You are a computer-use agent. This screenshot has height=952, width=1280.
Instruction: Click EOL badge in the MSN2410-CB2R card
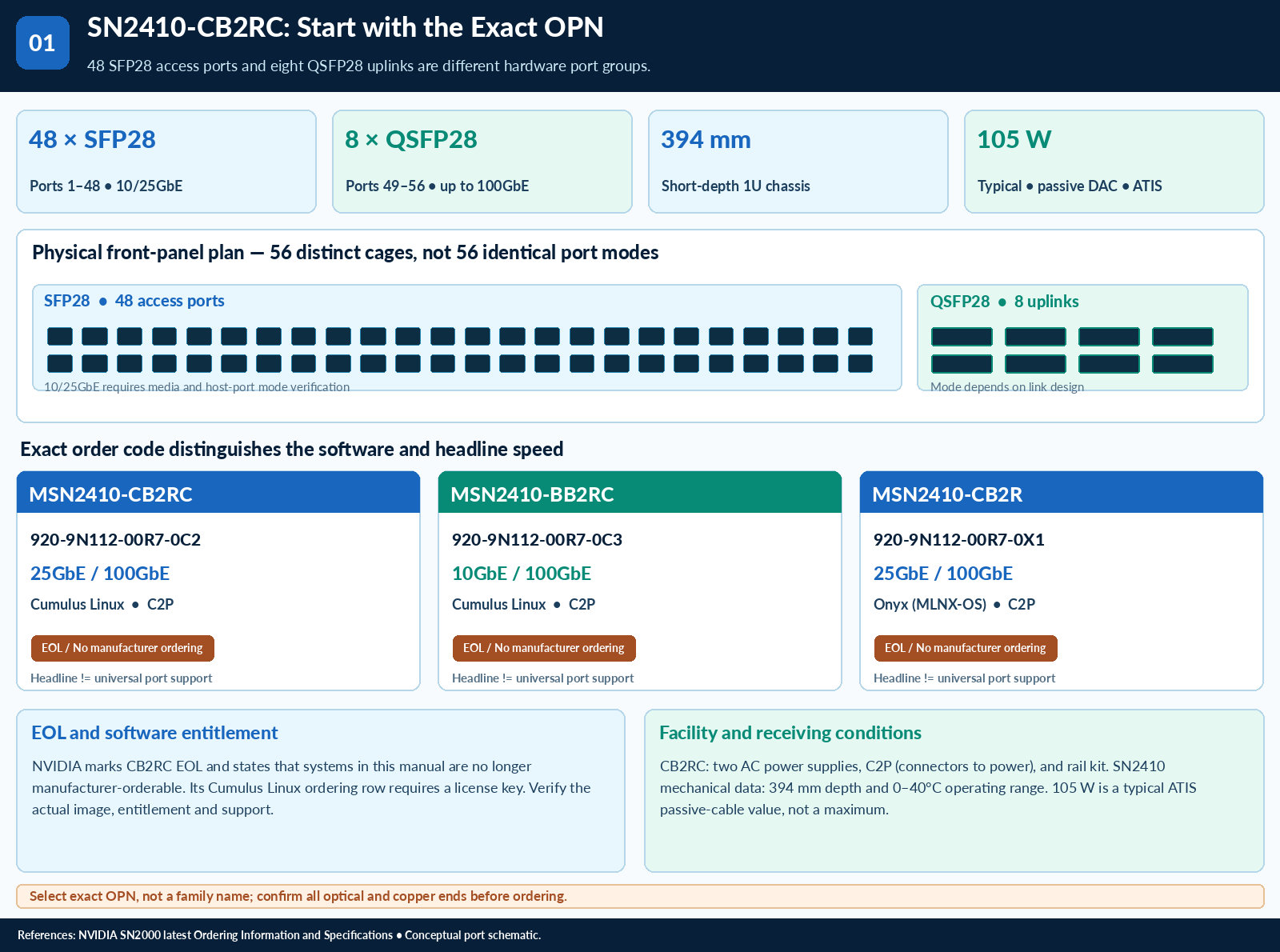pyautogui.click(x=966, y=648)
